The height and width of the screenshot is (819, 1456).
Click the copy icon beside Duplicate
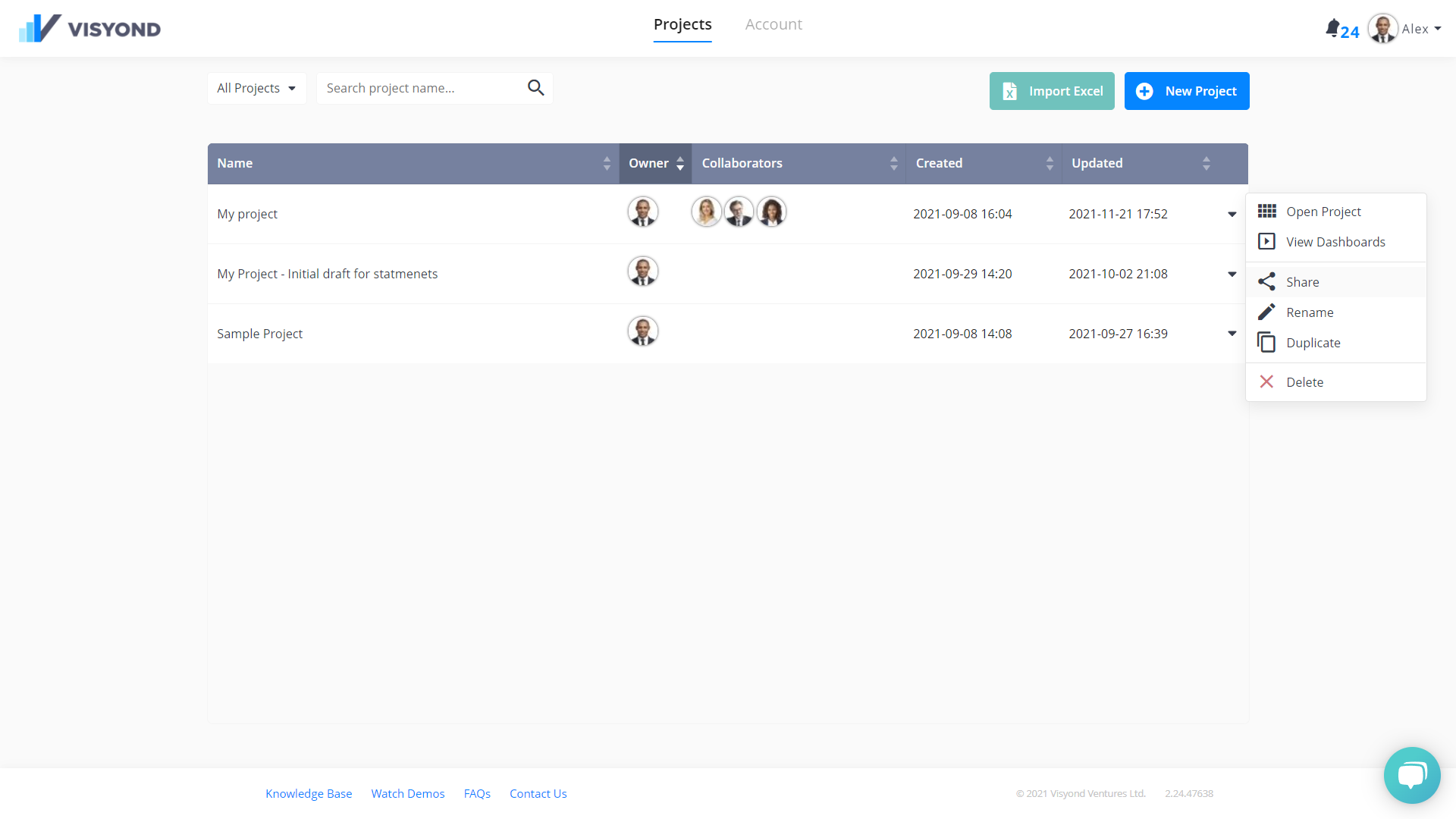[x=1266, y=342]
